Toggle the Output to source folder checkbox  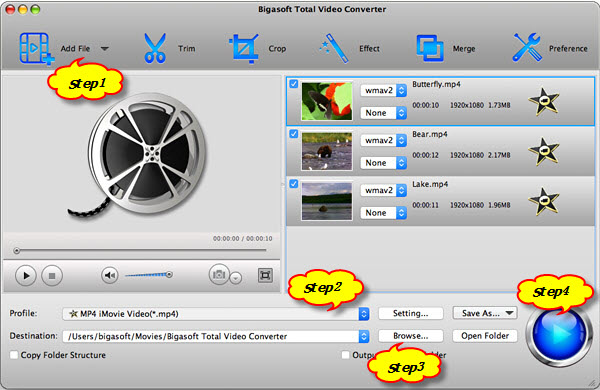345,355
